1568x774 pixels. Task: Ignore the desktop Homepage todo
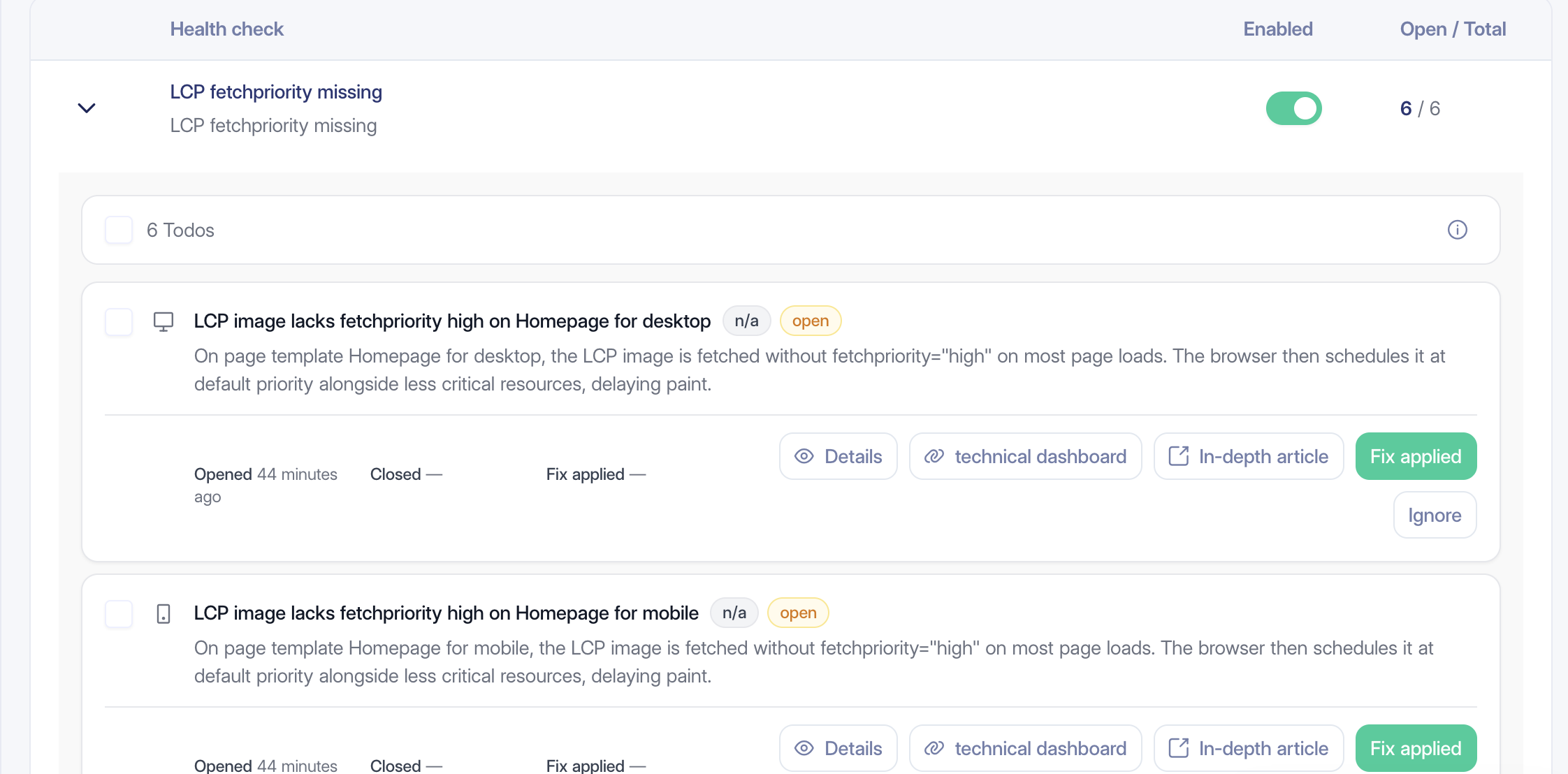[1435, 515]
